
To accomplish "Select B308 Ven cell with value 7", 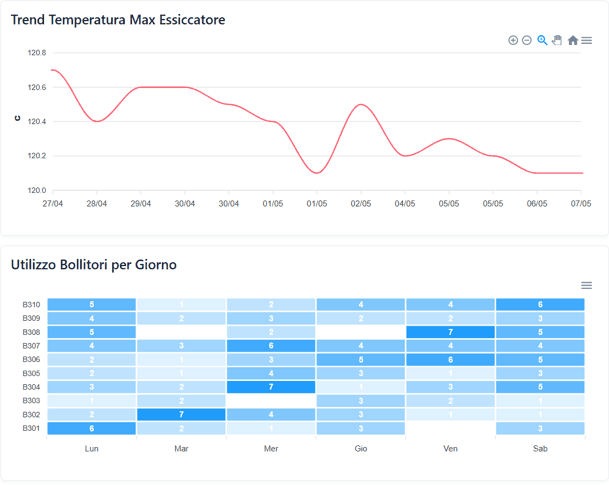I will coord(451,332).
